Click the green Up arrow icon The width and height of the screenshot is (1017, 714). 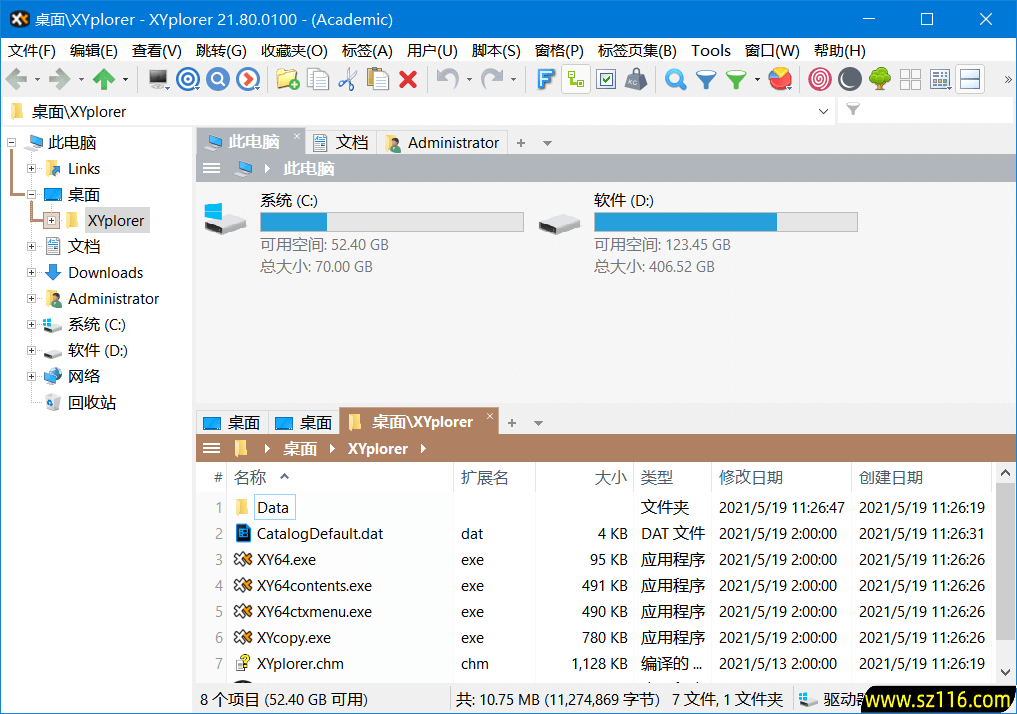[x=104, y=80]
